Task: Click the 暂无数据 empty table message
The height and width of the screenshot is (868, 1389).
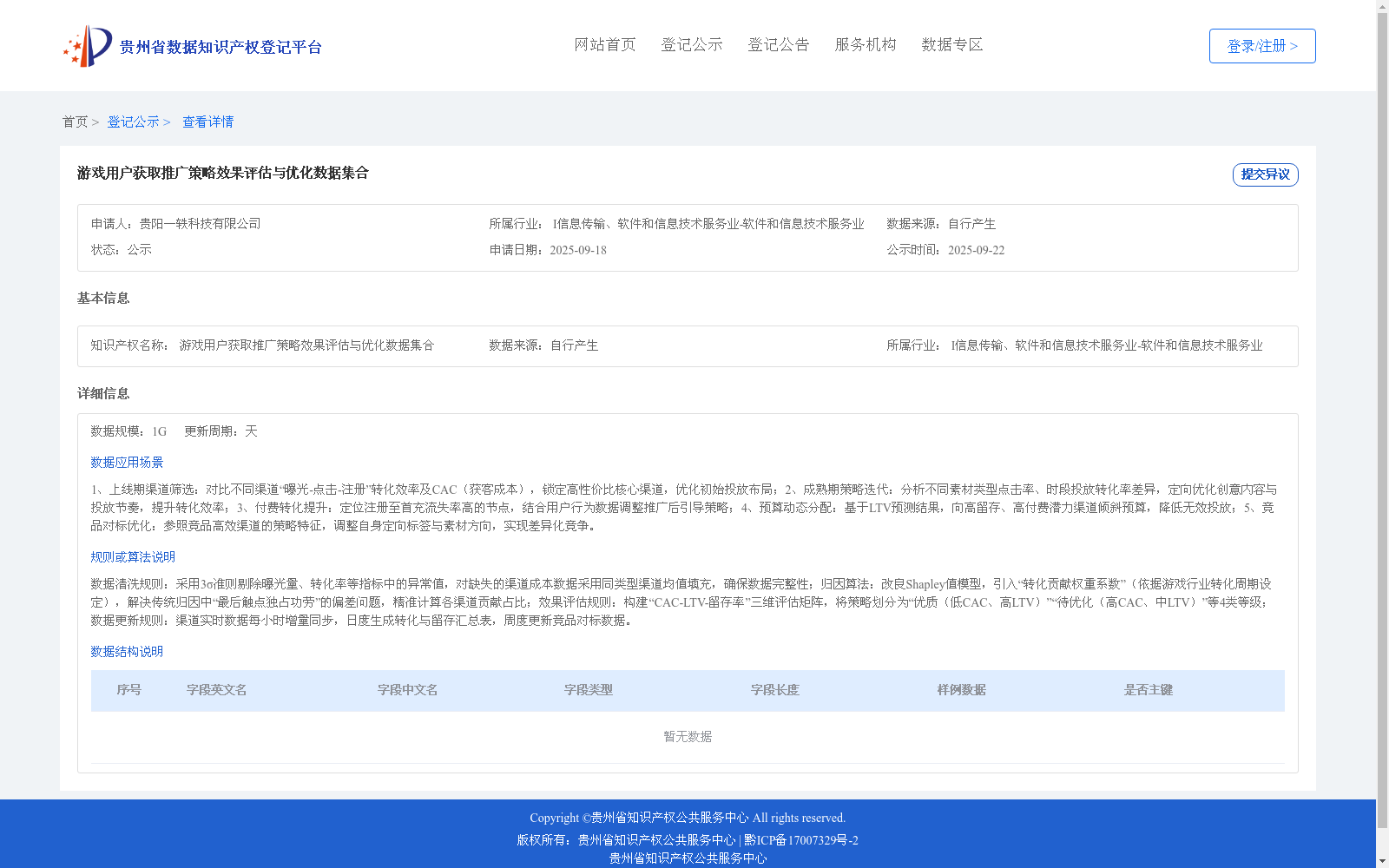Action: 688,737
